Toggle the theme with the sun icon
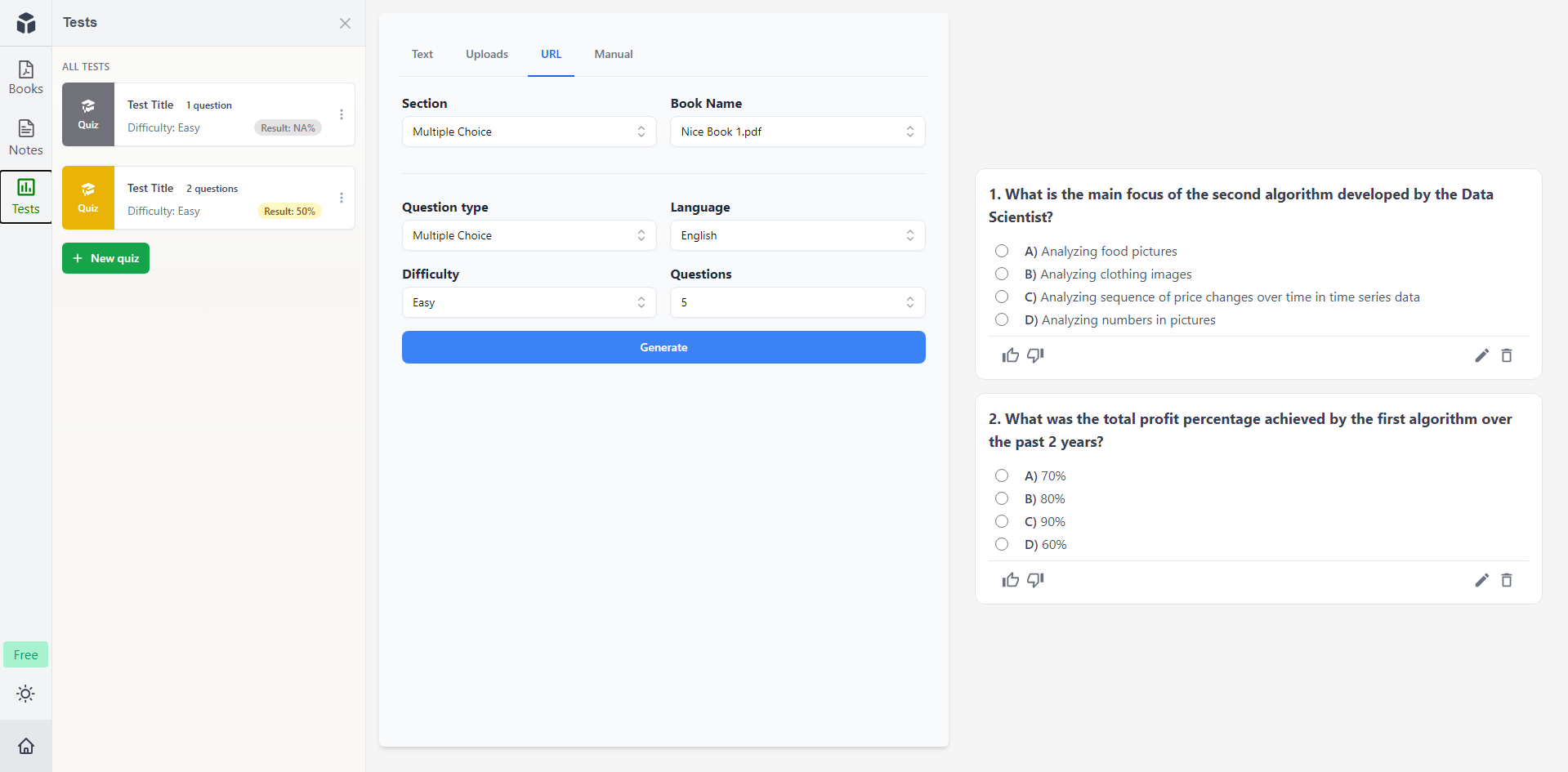Screen dimensions: 1568x772 [x=25, y=694]
